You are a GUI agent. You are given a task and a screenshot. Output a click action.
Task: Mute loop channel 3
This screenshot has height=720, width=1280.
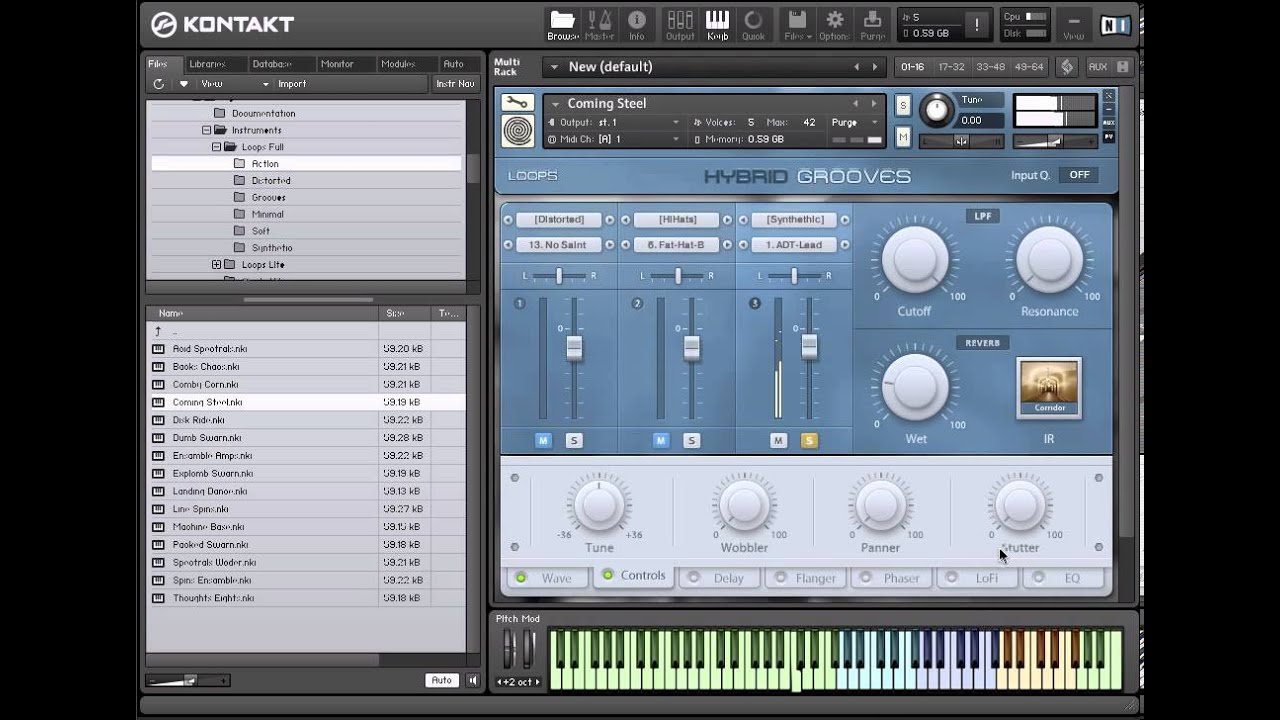(779, 440)
